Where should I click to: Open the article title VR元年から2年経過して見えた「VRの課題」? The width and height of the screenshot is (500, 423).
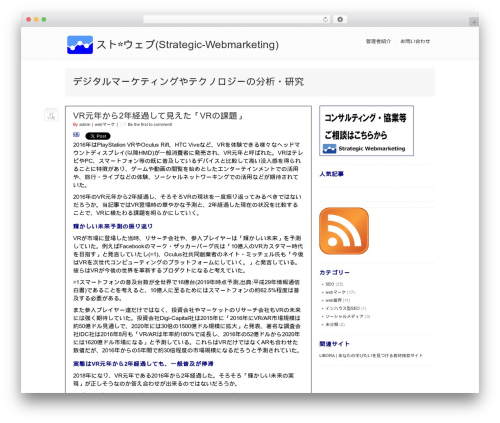(x=158, y=116)
